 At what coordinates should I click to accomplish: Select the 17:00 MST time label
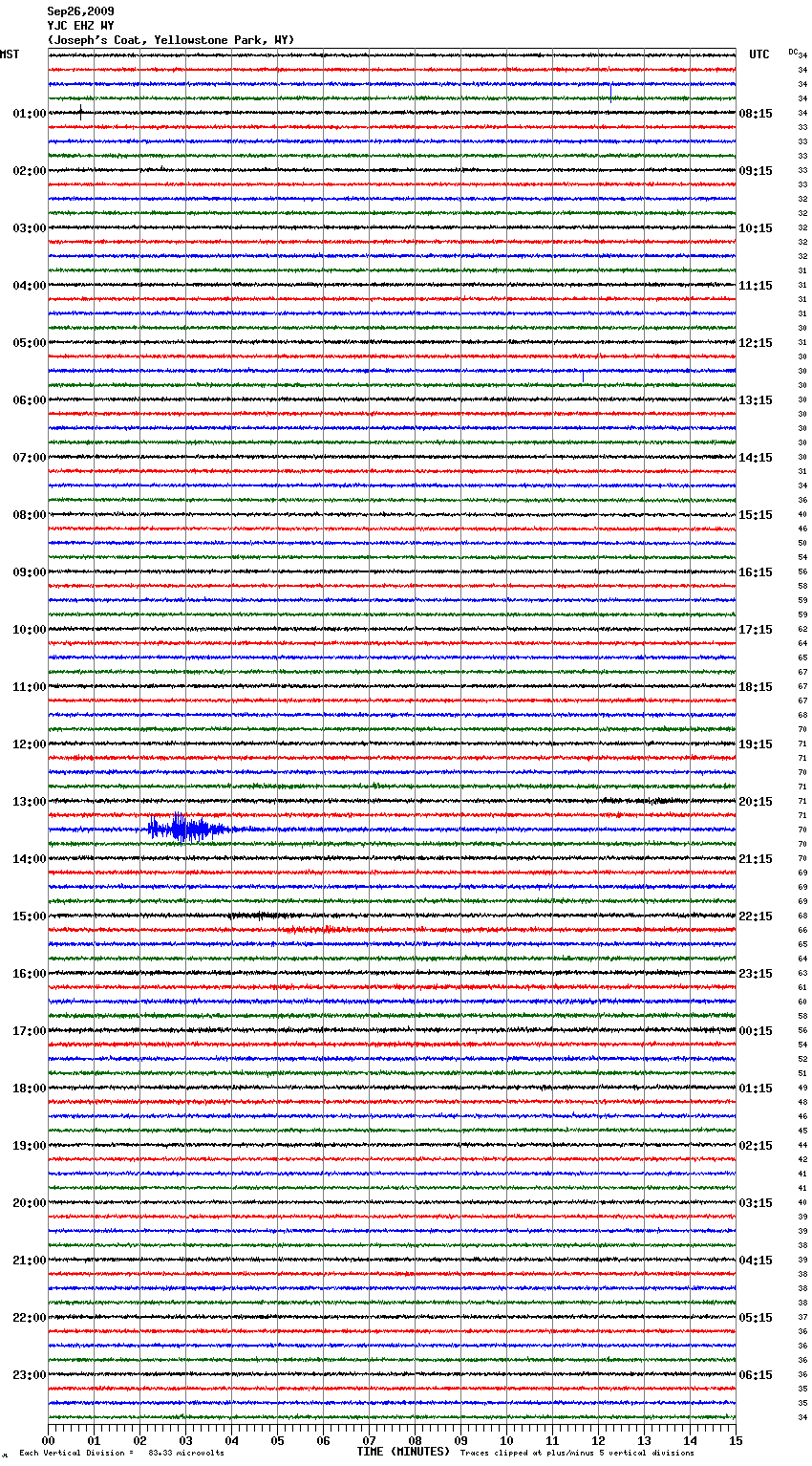pos(30,1031)
